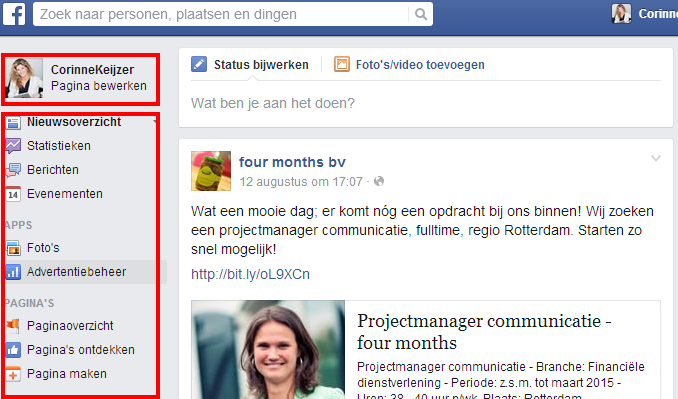Image resolution: width=678 pixels, height=399 pixels.
Task: Select Nieuwsoverzicht in the sidebar
Action: point(74,122)
